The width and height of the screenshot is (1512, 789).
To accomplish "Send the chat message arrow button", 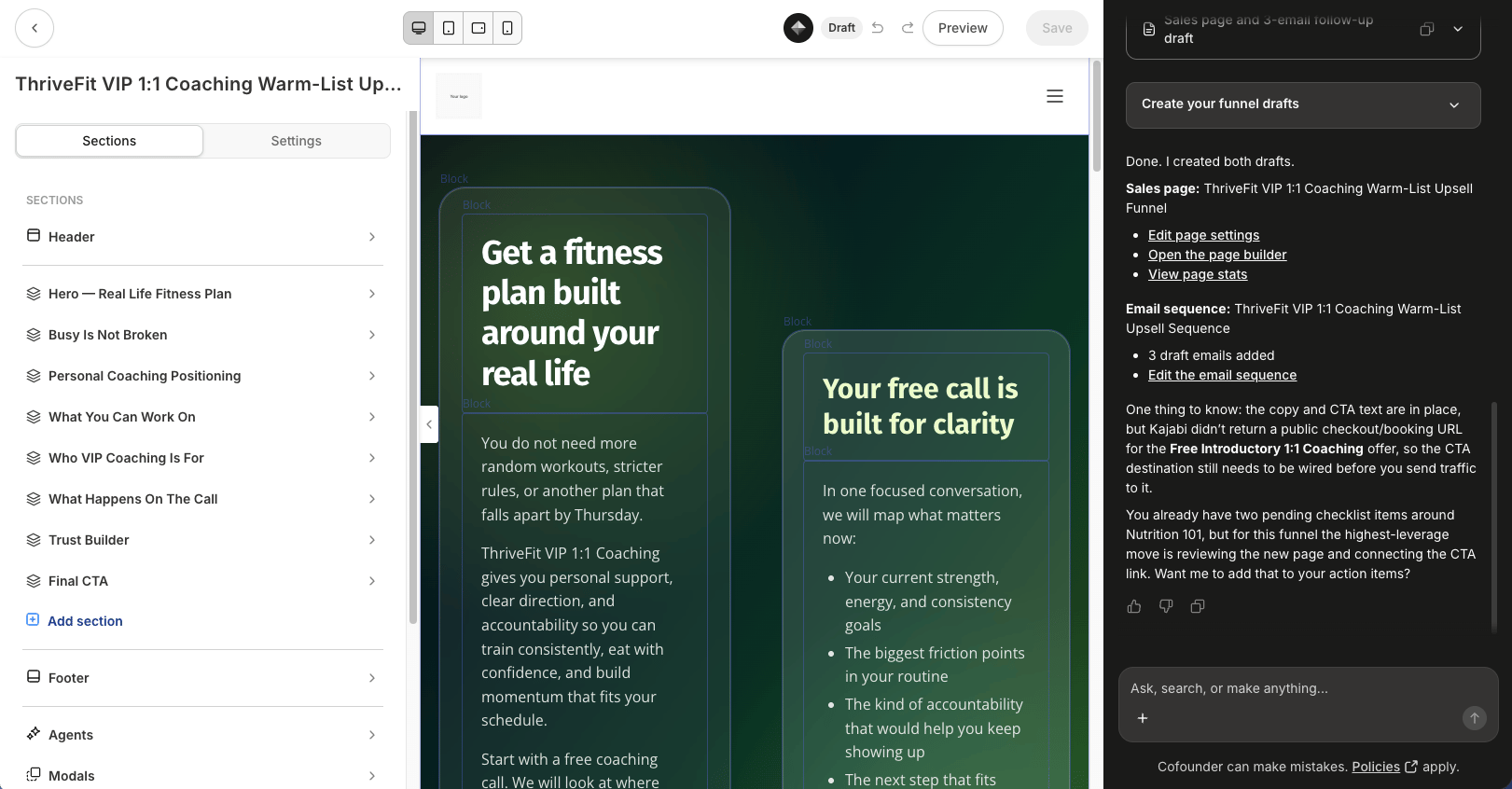I will 1475,718.
